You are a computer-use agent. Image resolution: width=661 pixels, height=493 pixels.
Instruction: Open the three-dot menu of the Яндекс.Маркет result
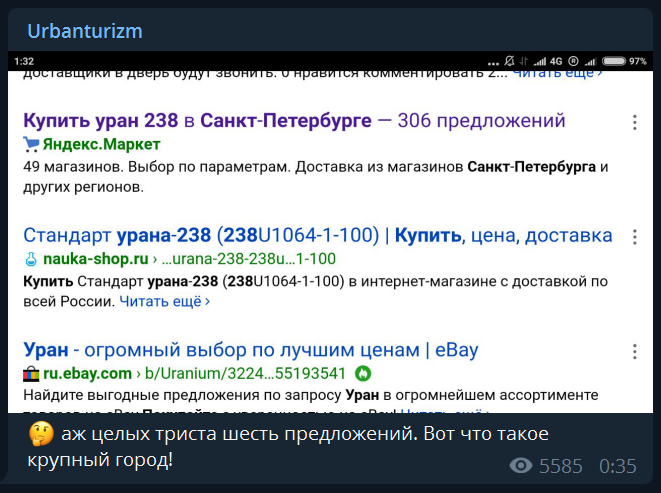tap(634, 122)
